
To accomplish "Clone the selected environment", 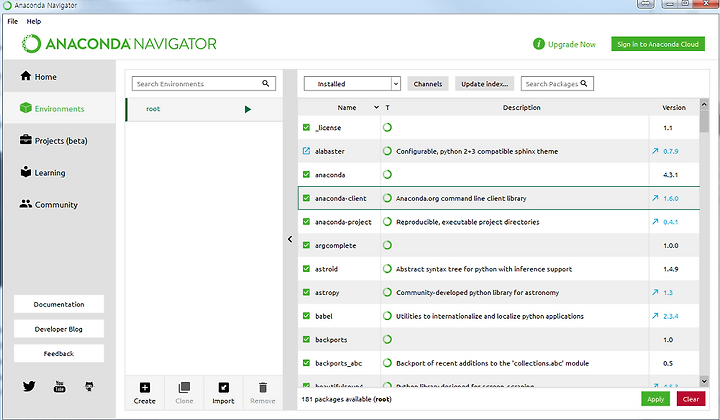I will click(184, 393).
